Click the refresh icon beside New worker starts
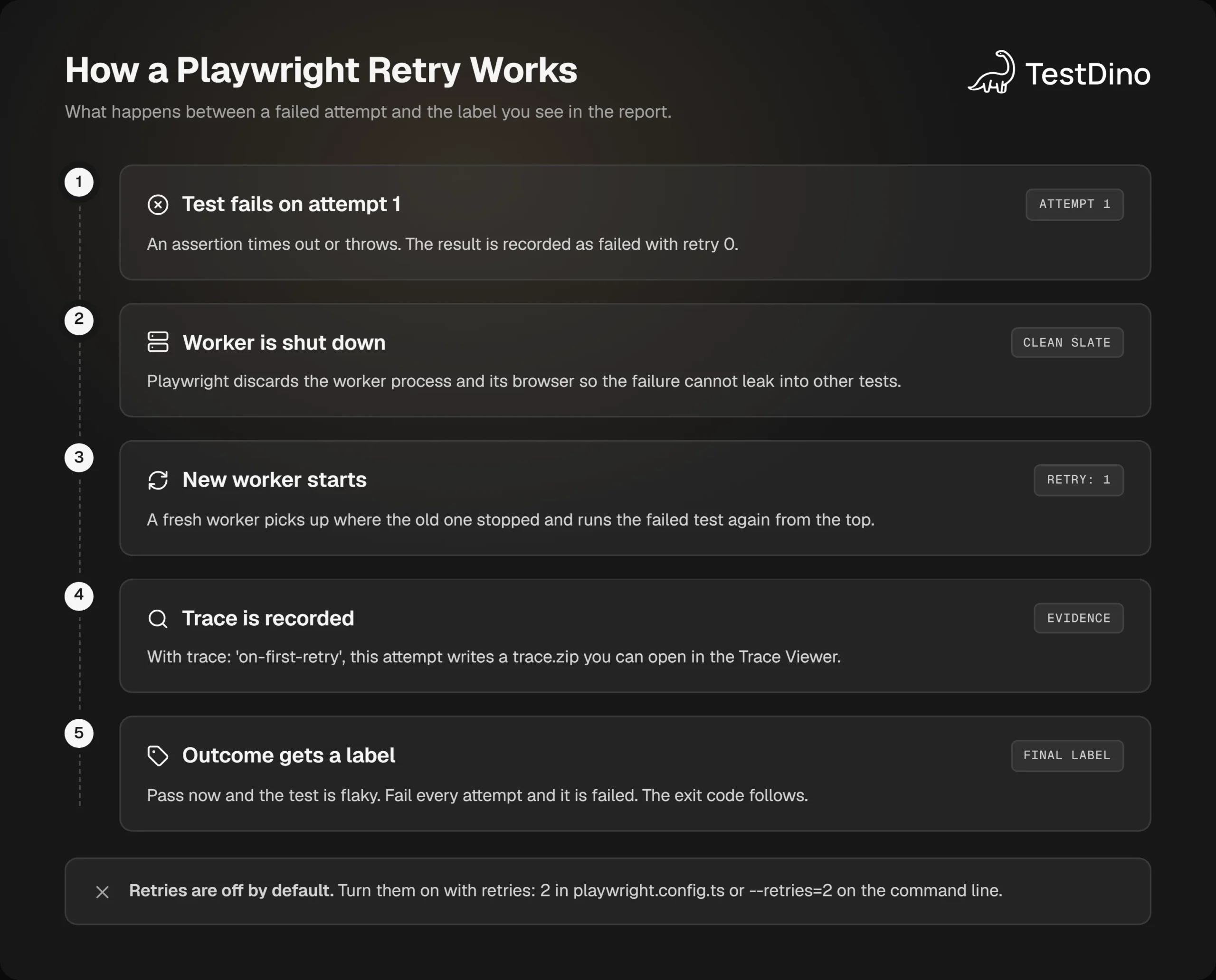Screen dimensions: 1216x980 (x=158, y=480)
